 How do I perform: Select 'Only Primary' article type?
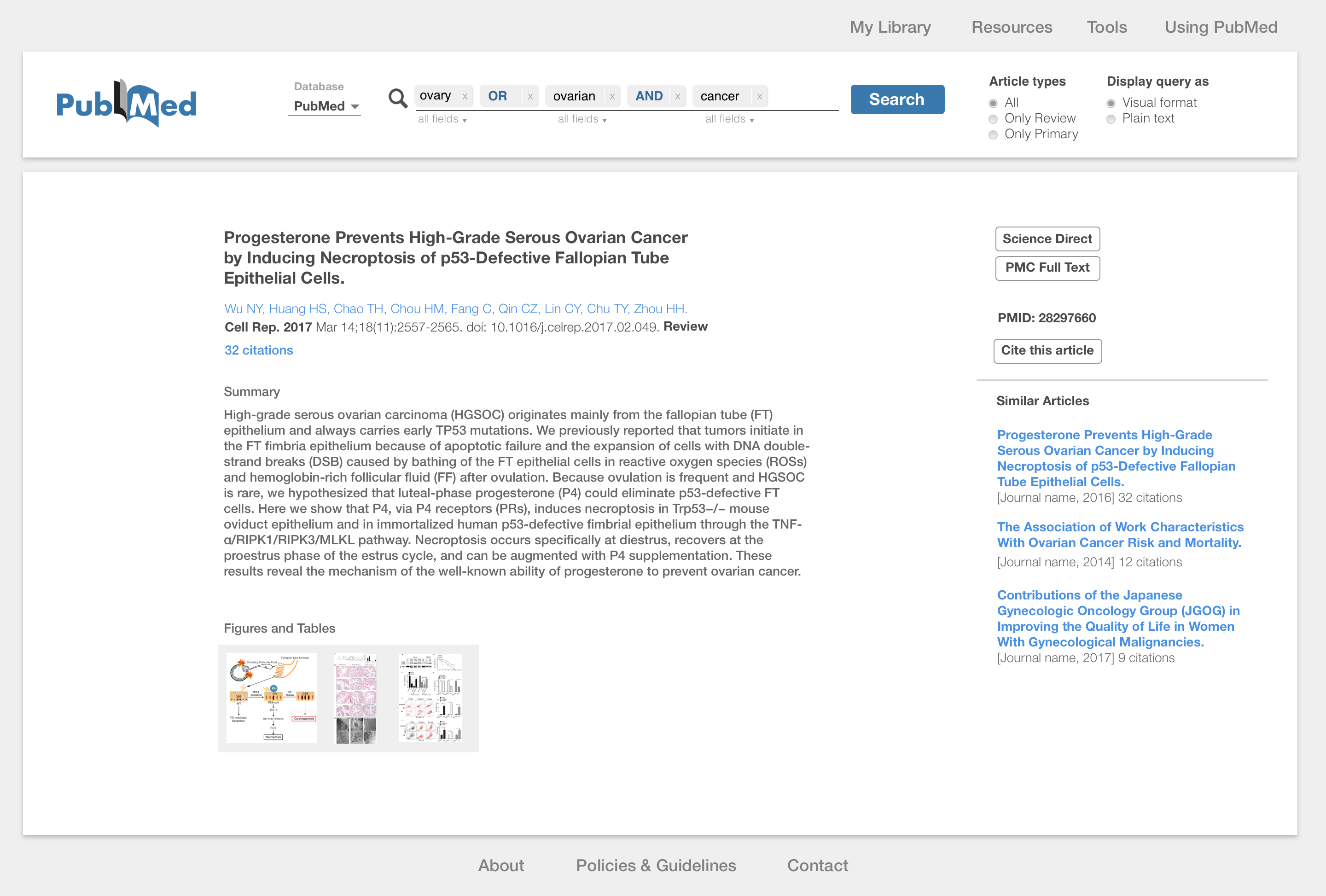click(x=994, y=135)
